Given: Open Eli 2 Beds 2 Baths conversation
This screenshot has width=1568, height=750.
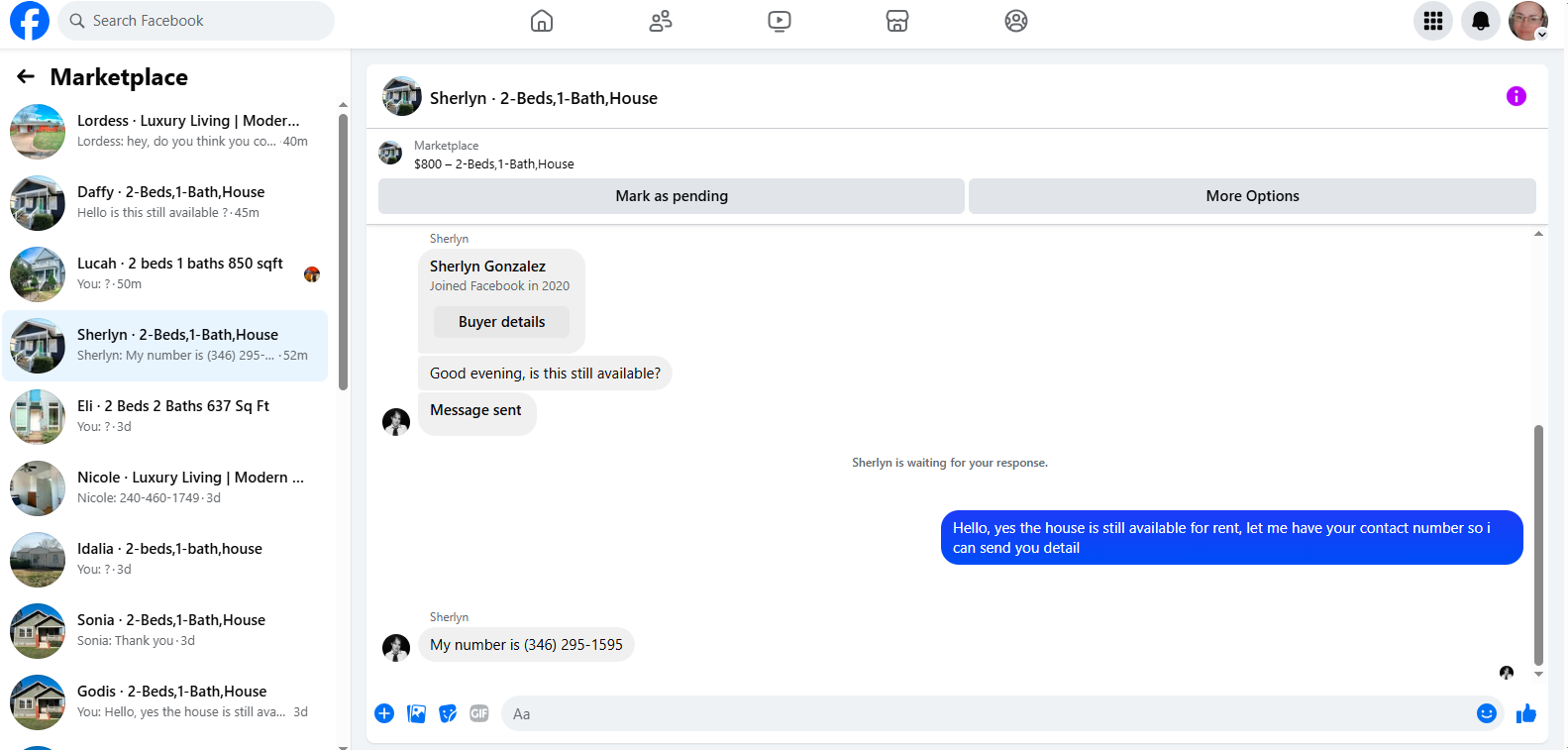Looking at the screenshot, I should 165,417.
